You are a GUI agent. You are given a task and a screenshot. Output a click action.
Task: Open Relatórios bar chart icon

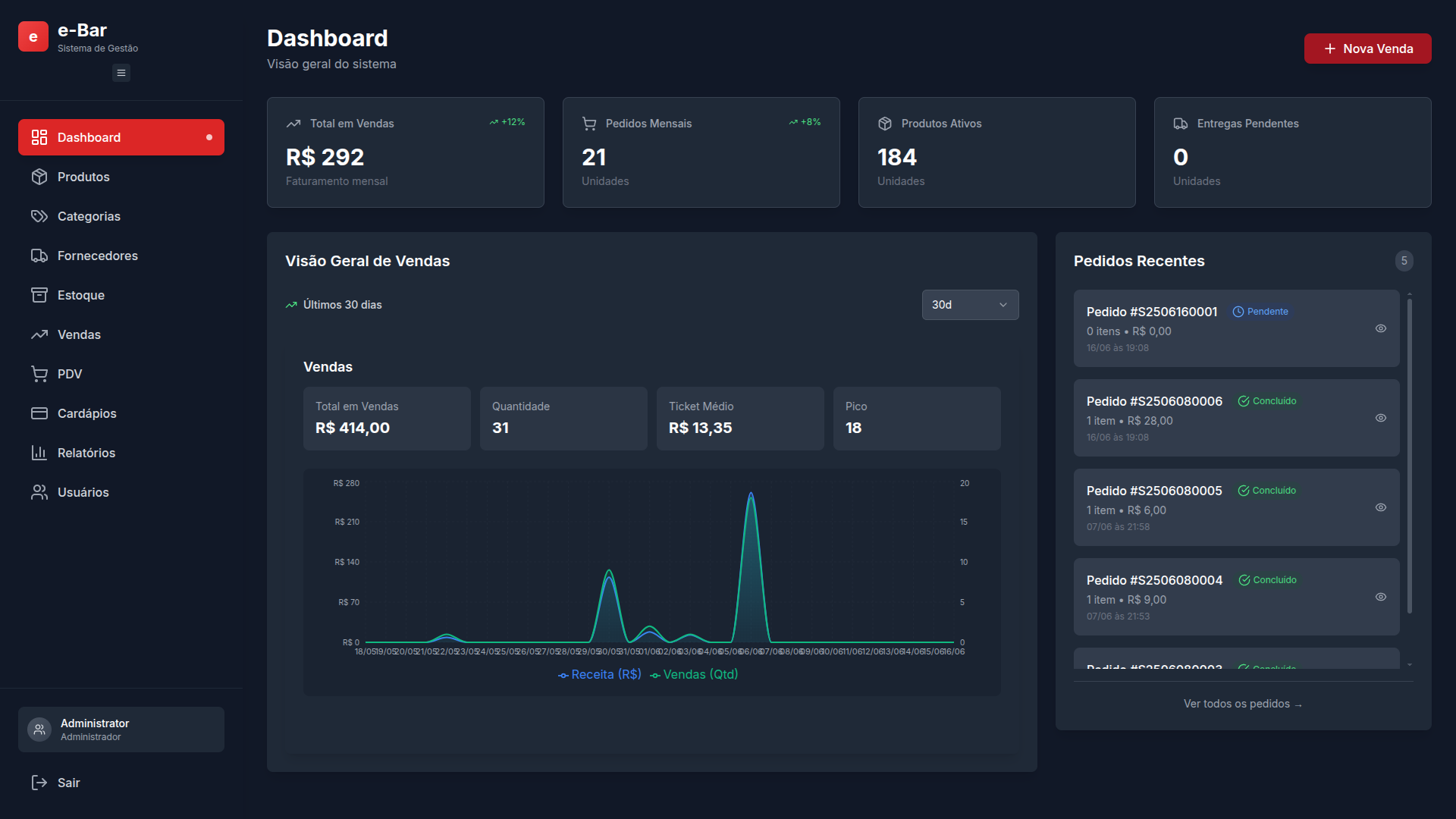[40, 453]
